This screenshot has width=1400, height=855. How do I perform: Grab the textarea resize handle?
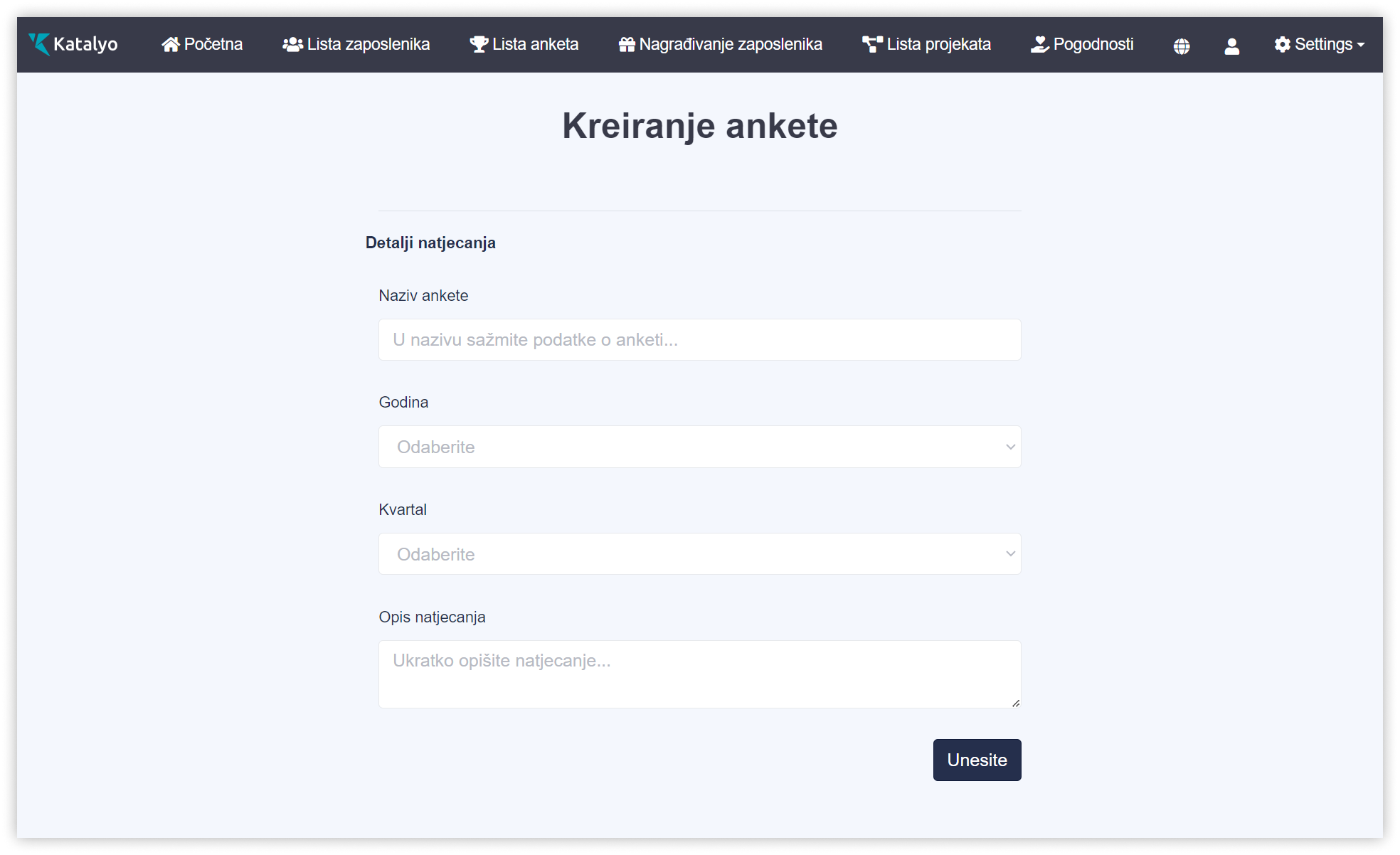click(1016, 703)
